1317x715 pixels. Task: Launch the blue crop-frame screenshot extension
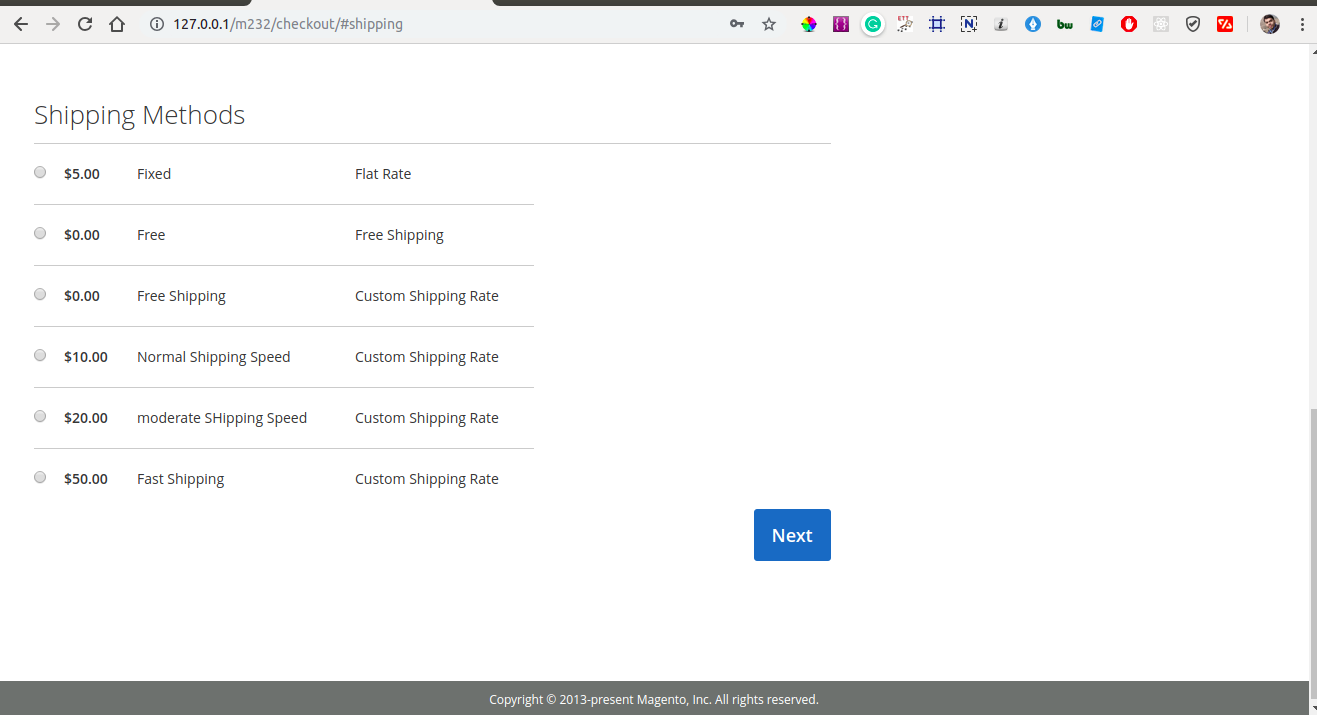(937, 24)
